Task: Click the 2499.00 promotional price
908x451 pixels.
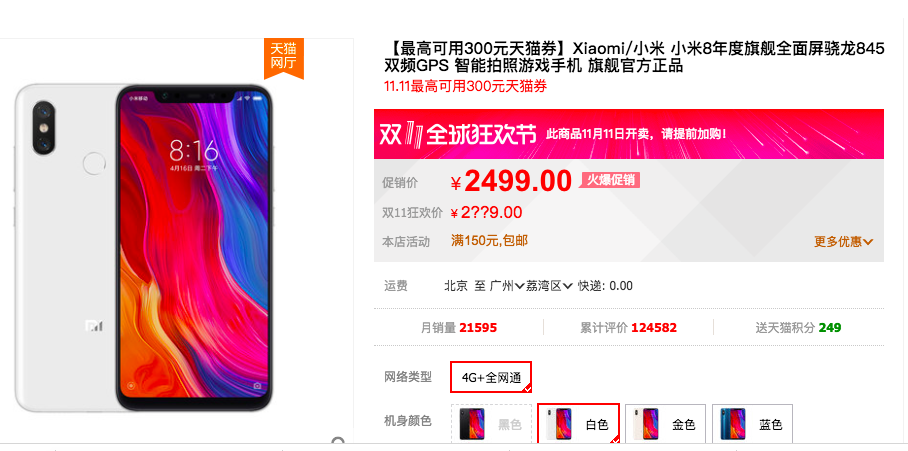Action: tap(518, 182)
